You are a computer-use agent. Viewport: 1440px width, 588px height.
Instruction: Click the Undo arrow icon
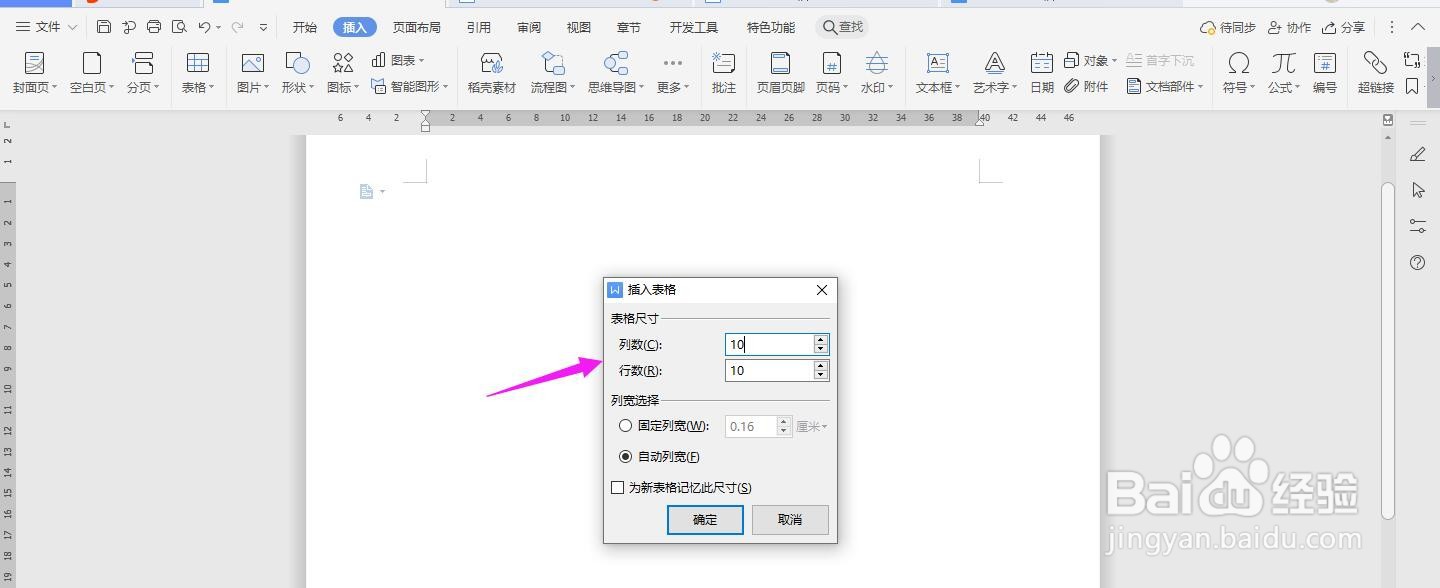pos(204,27)
